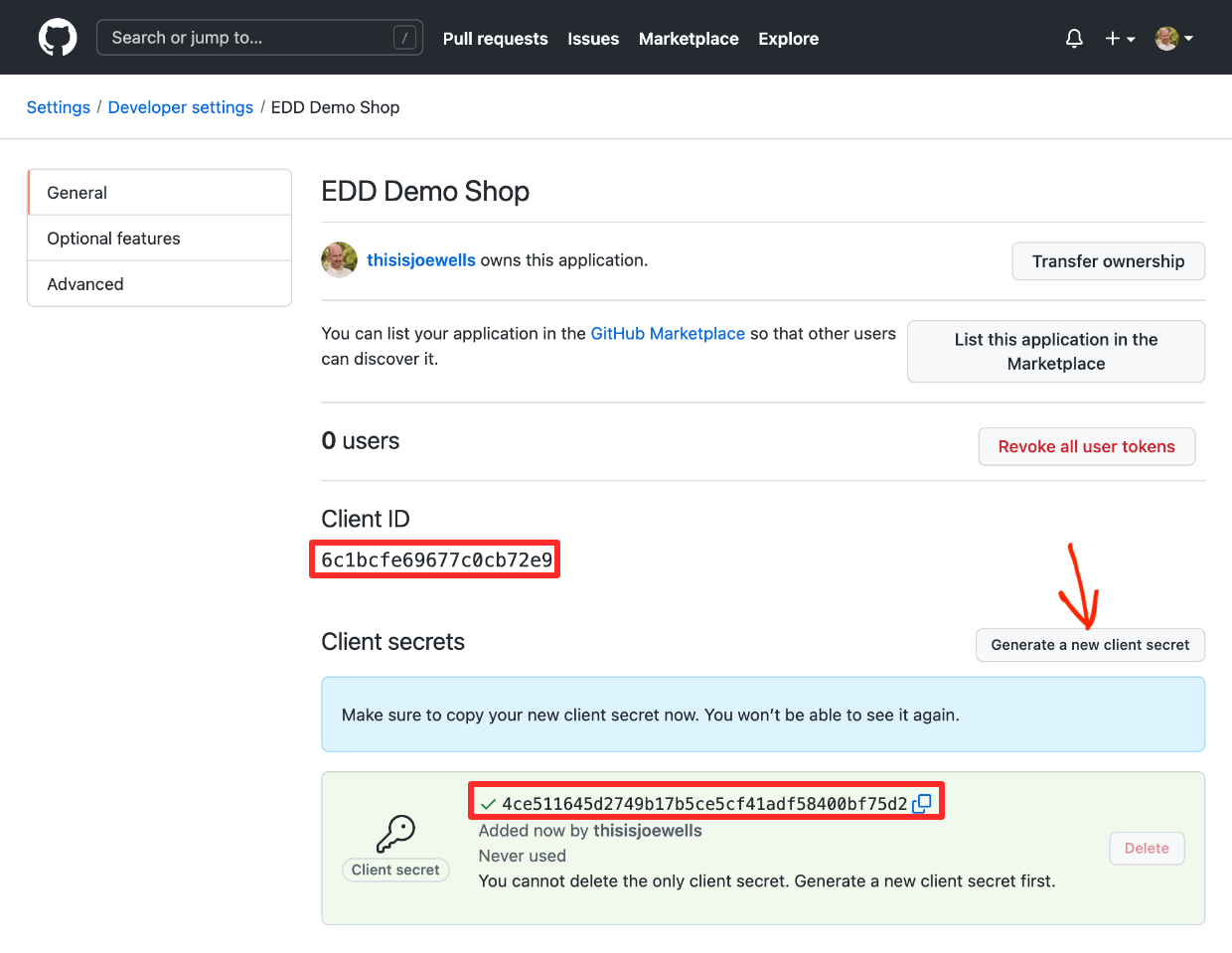Click the 0 users heading

click(361, 441)
